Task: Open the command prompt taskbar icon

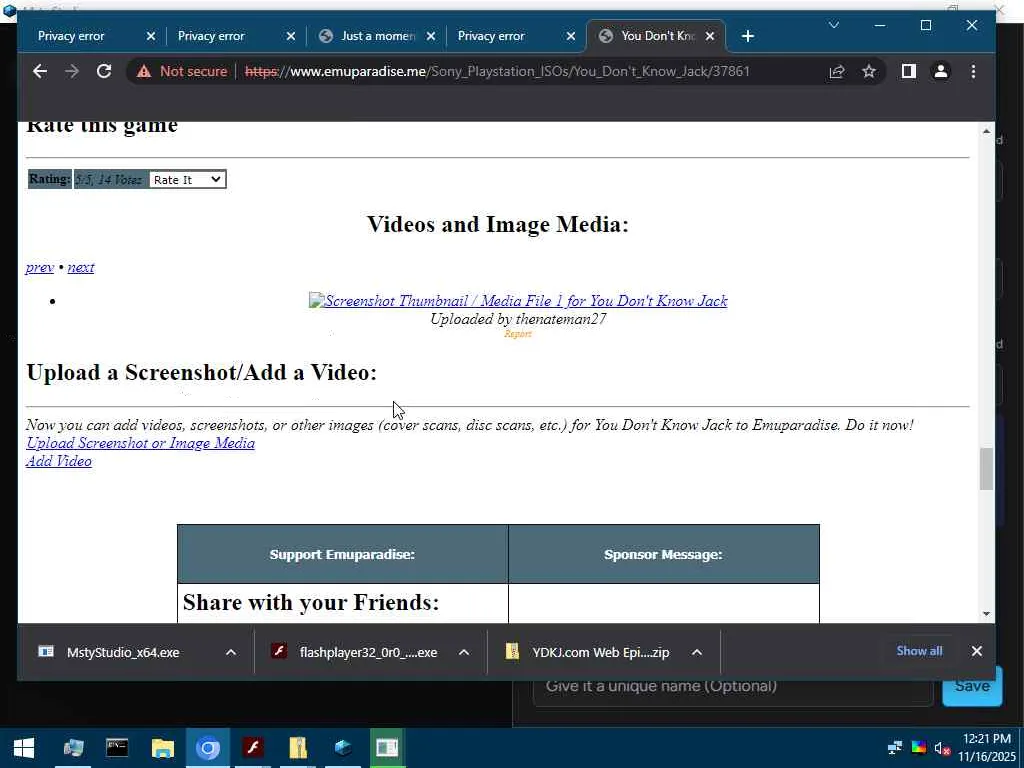Action: click(117, 748)
